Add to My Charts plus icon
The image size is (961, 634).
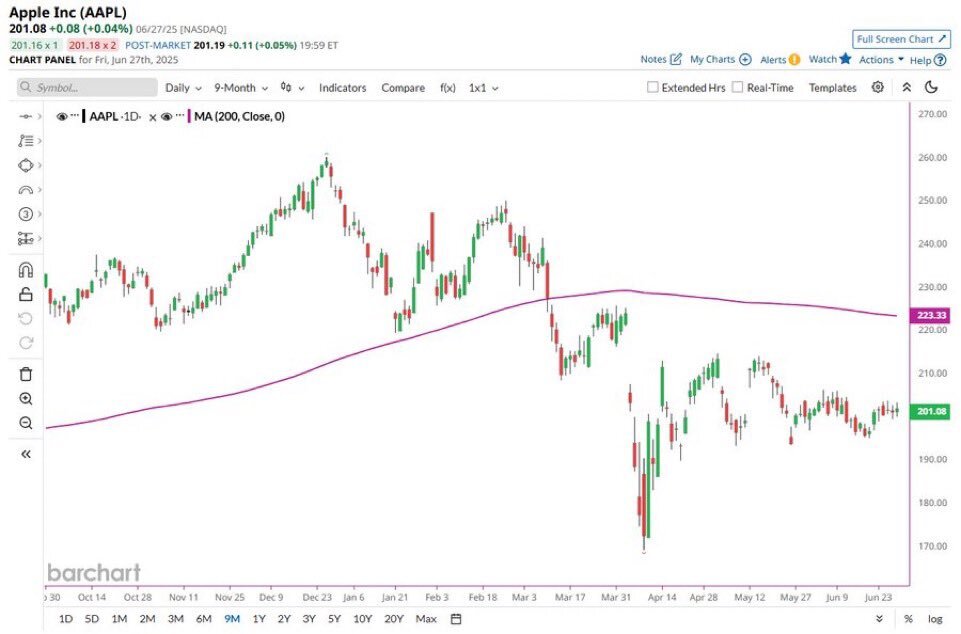tap(745, 59)
